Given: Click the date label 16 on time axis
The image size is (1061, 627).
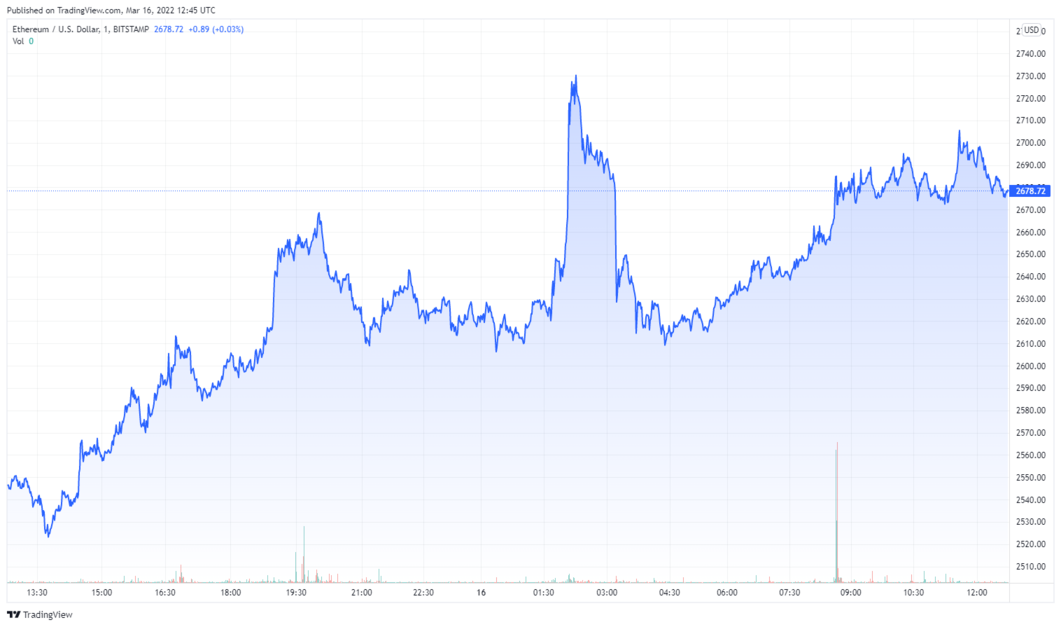Looking at the screenshot, I should tap(481, 593).
